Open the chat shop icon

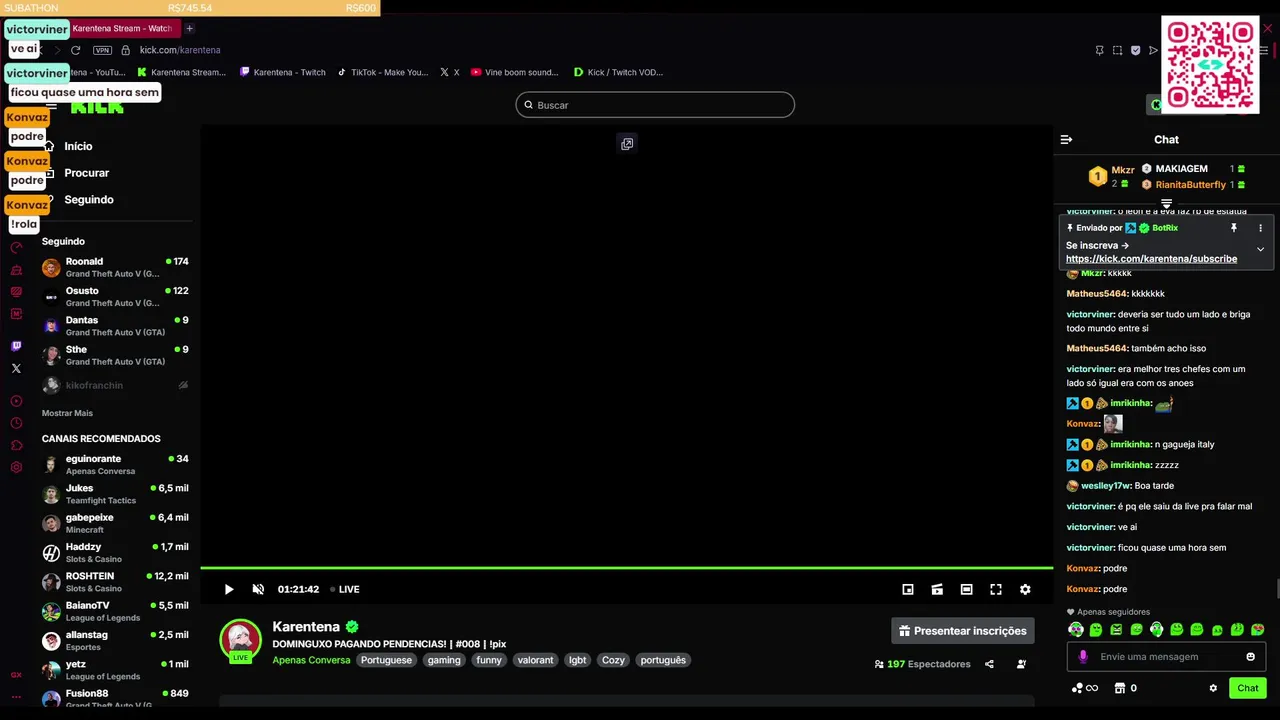tap(1120, 688)
